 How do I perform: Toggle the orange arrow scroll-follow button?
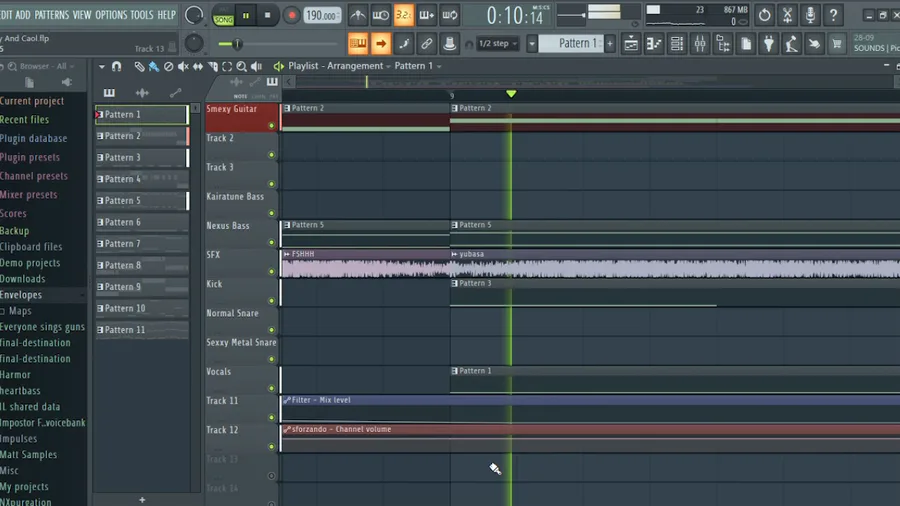pos(381,44)
